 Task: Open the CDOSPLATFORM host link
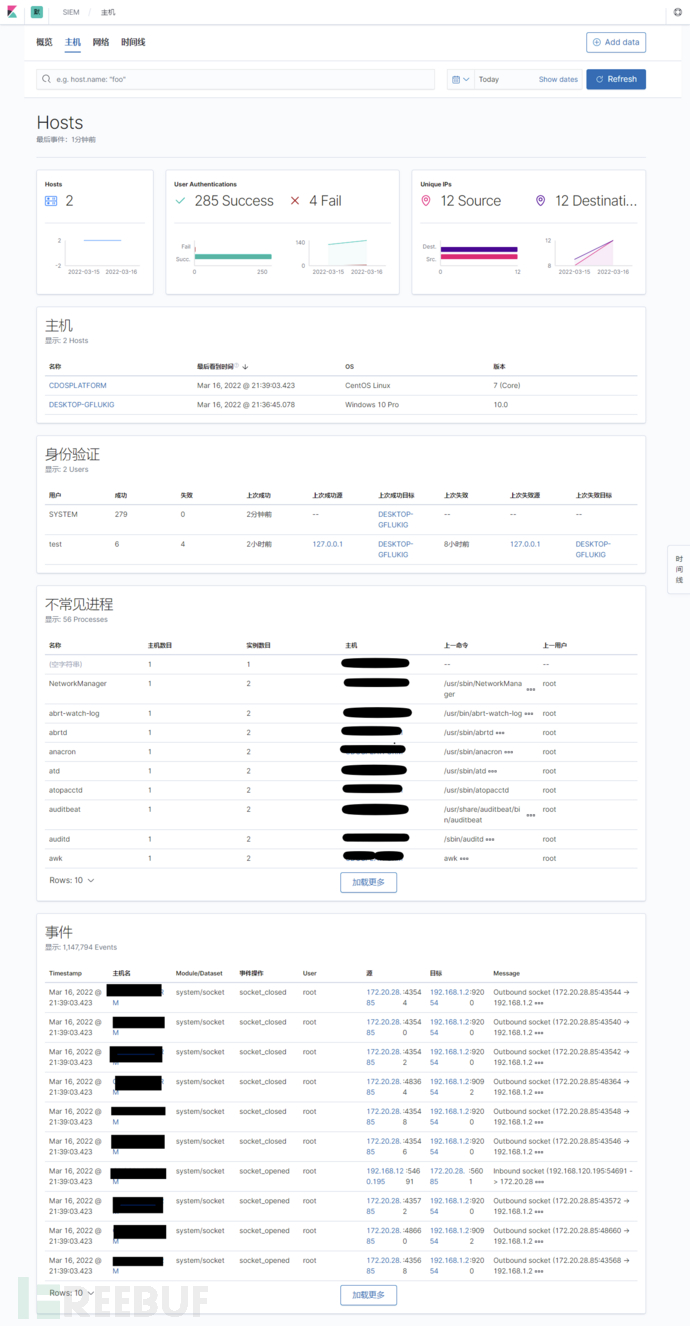77,385
